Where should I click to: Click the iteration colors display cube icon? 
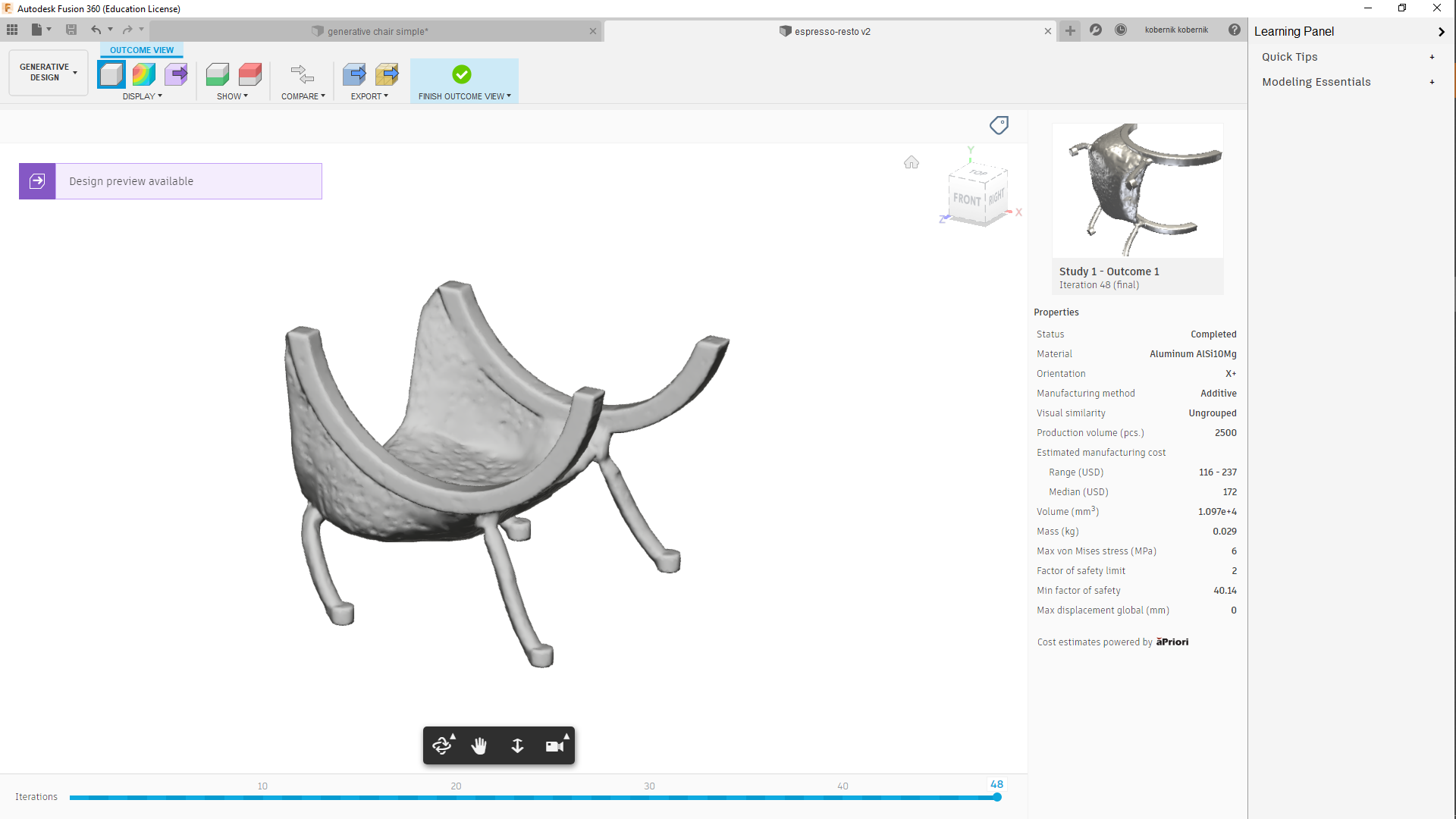coord(143,74)
